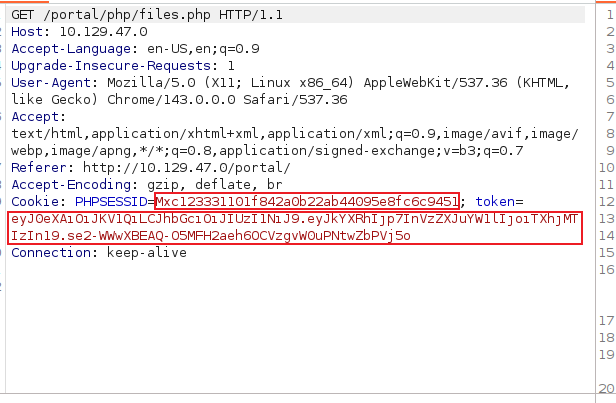Click the en-US,en;q=0.9 value
This screenshot has height=403, width=616.
tap(203, 49)
